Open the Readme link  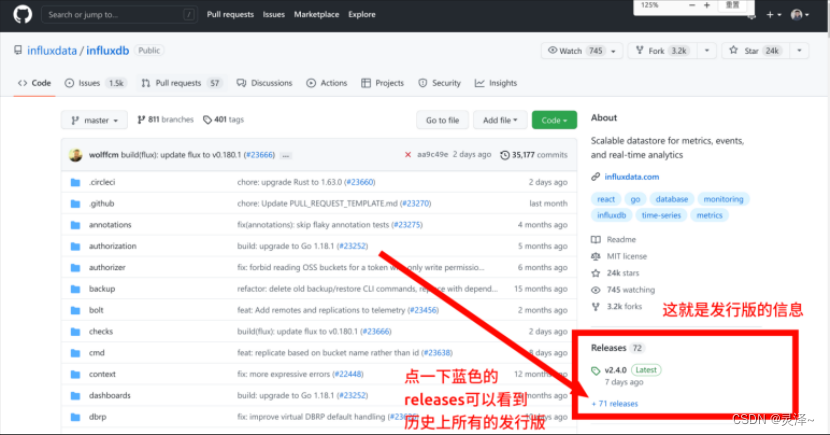(x=614, y=240)
